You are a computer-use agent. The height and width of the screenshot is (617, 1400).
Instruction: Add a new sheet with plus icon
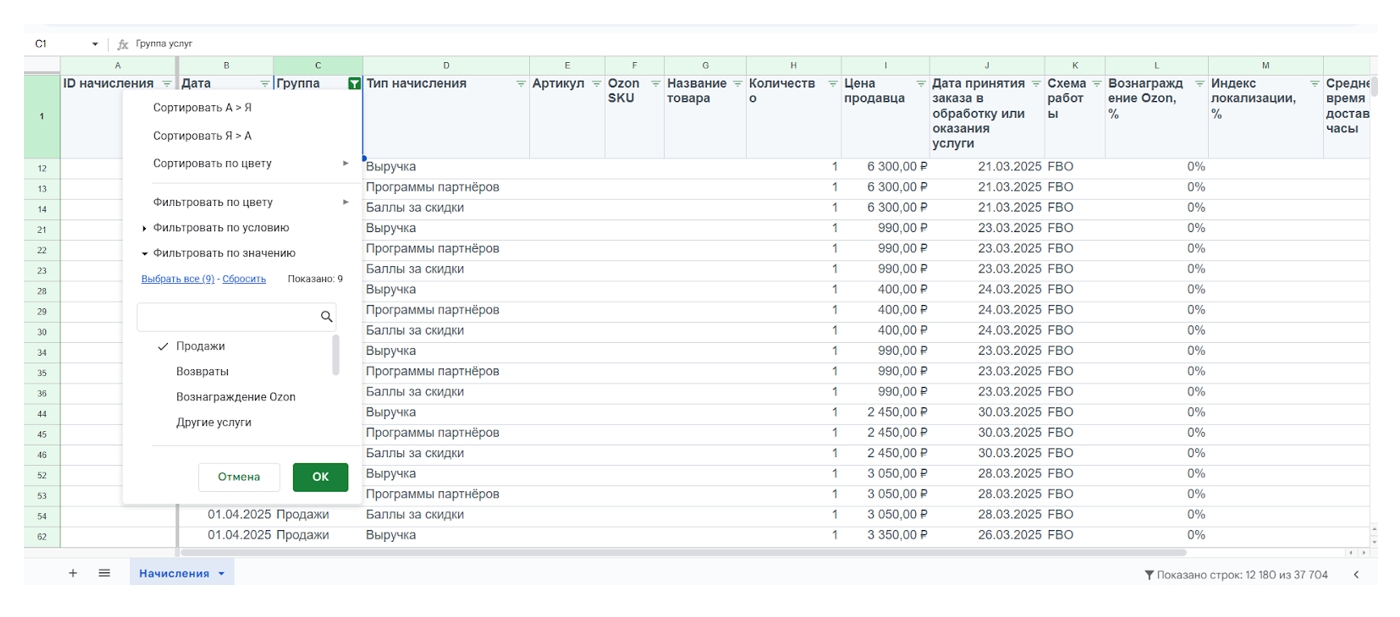(73, 573)
